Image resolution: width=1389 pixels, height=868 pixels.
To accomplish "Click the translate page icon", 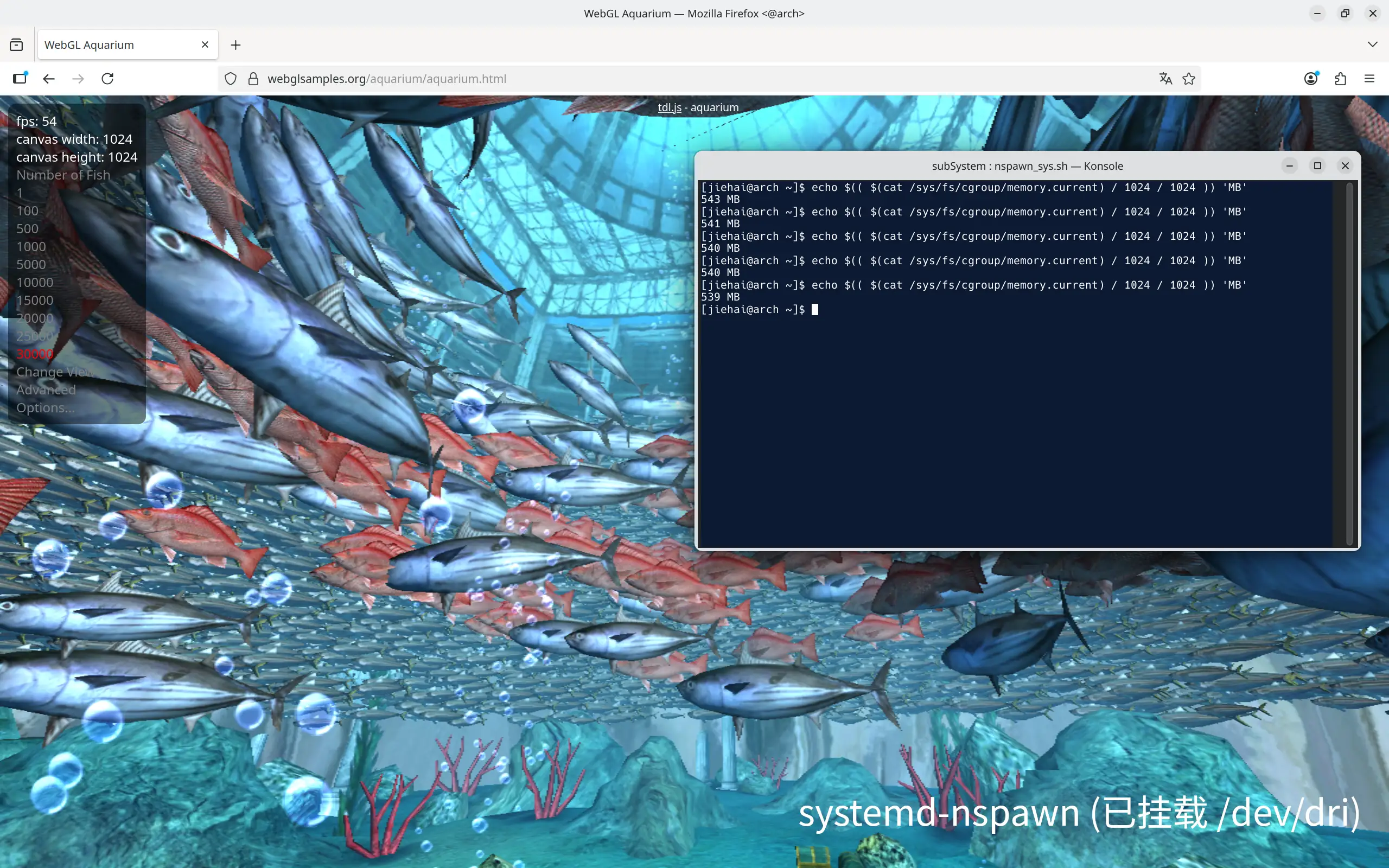I will coord(1165,79).
